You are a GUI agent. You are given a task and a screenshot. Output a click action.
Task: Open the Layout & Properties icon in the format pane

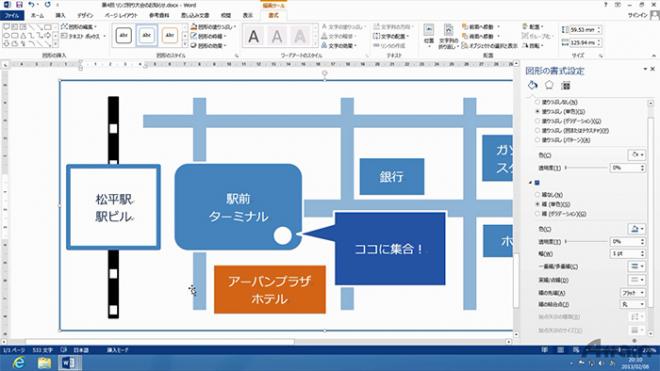tap(566, 85)
